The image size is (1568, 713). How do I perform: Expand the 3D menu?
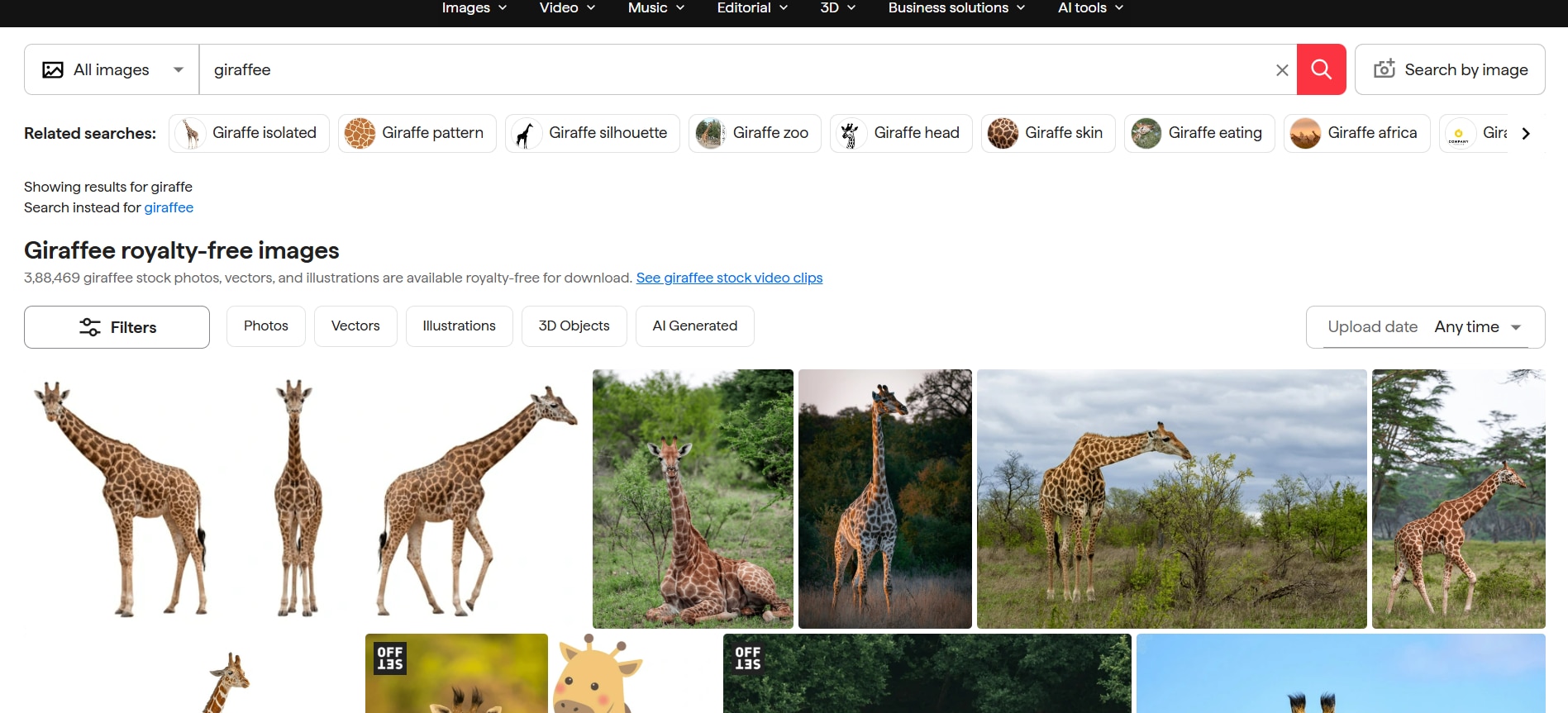(x=837, y=8)
